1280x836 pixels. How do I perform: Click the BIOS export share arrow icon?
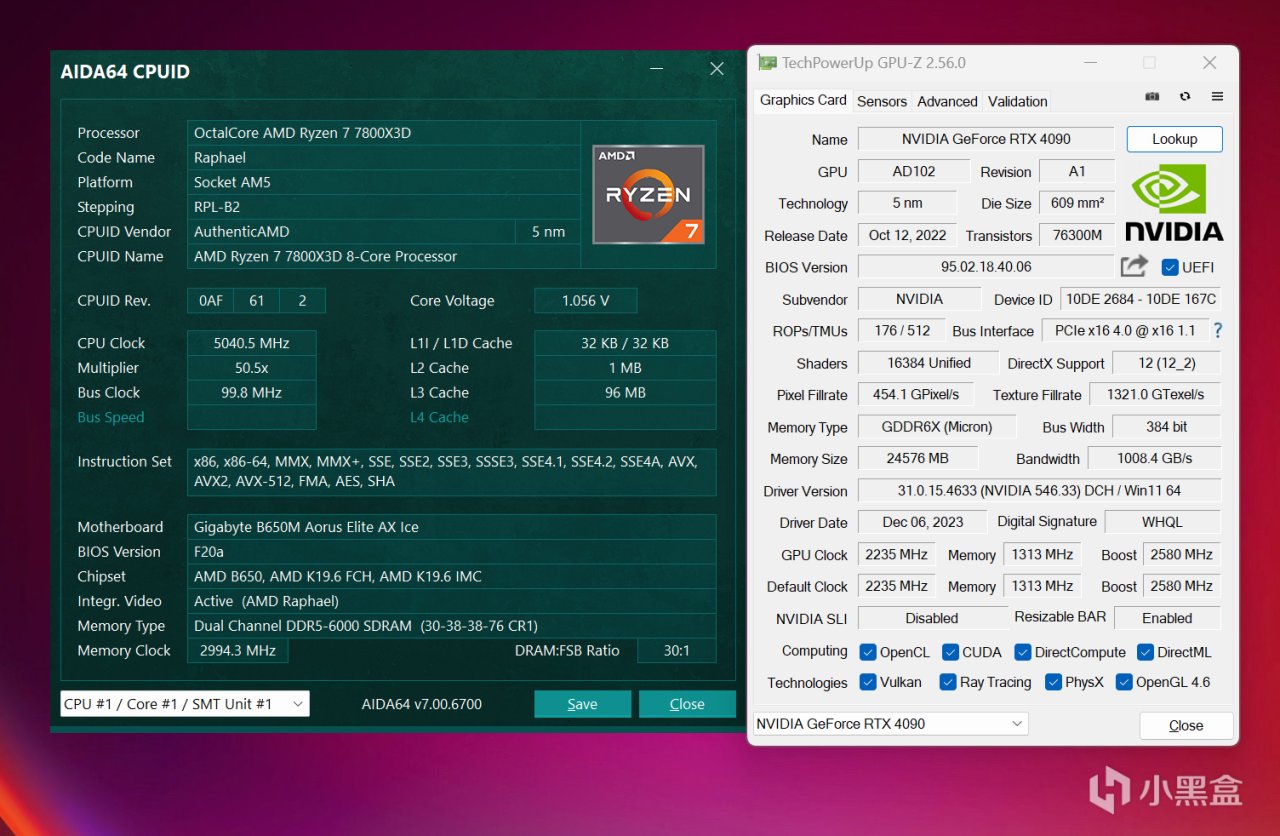tap(1134, 266)
